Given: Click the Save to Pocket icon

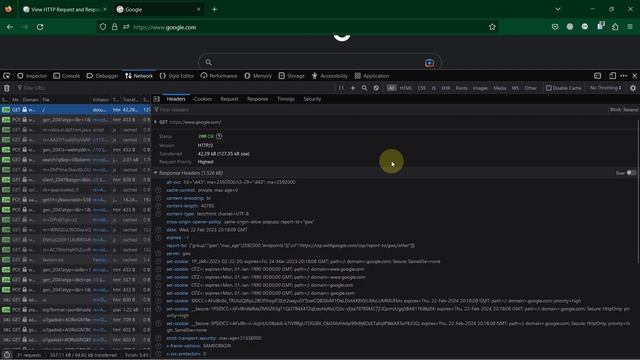Looking at the screenshot, I should pyautogui.click(x=555, y=27).
